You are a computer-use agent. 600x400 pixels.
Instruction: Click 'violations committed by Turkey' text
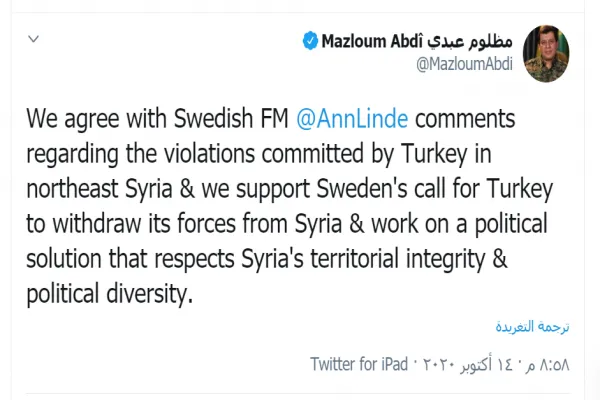point(316,153)
